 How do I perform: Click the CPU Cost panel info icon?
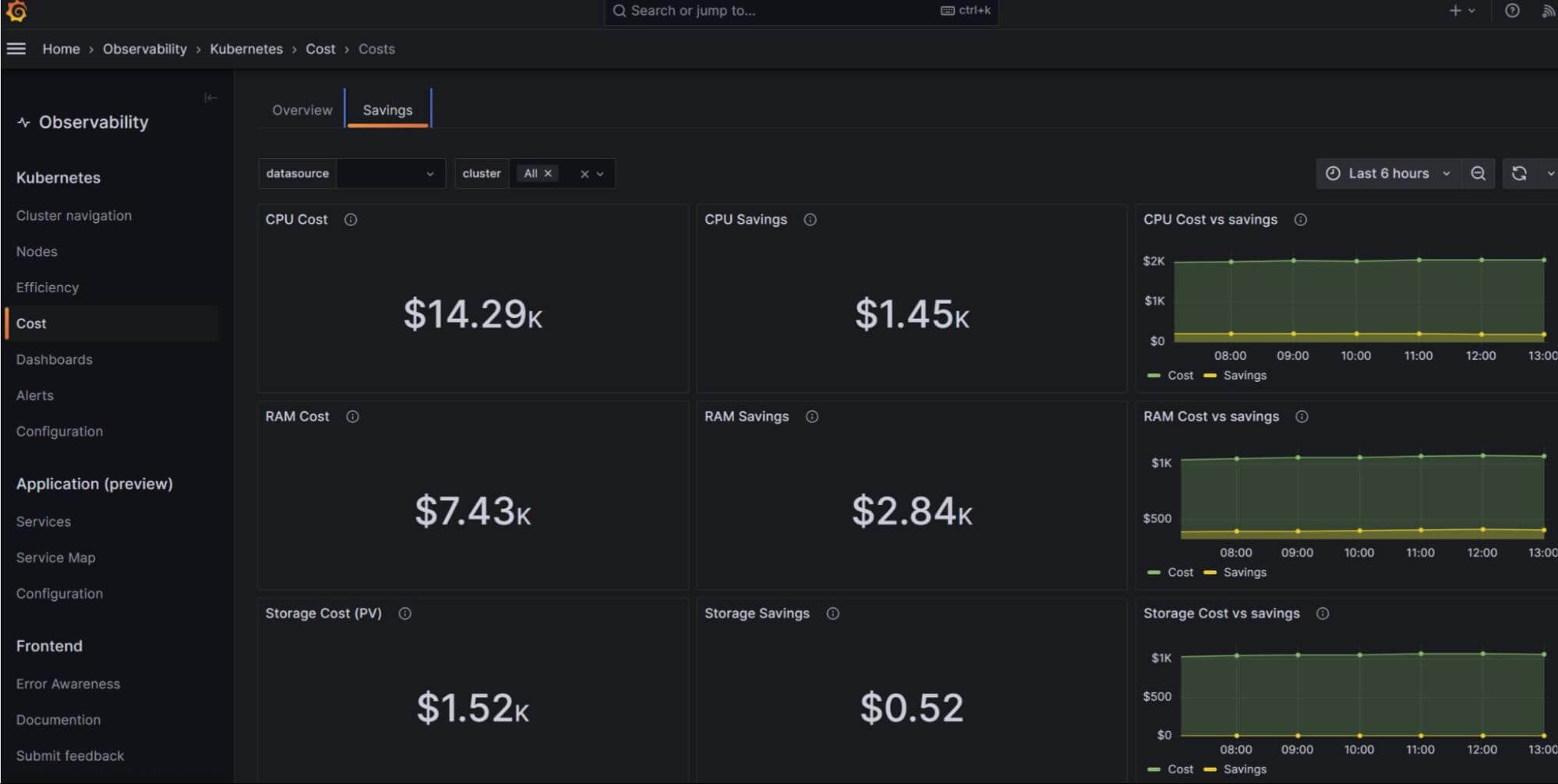pyautogui.click(x=350, y=220)
